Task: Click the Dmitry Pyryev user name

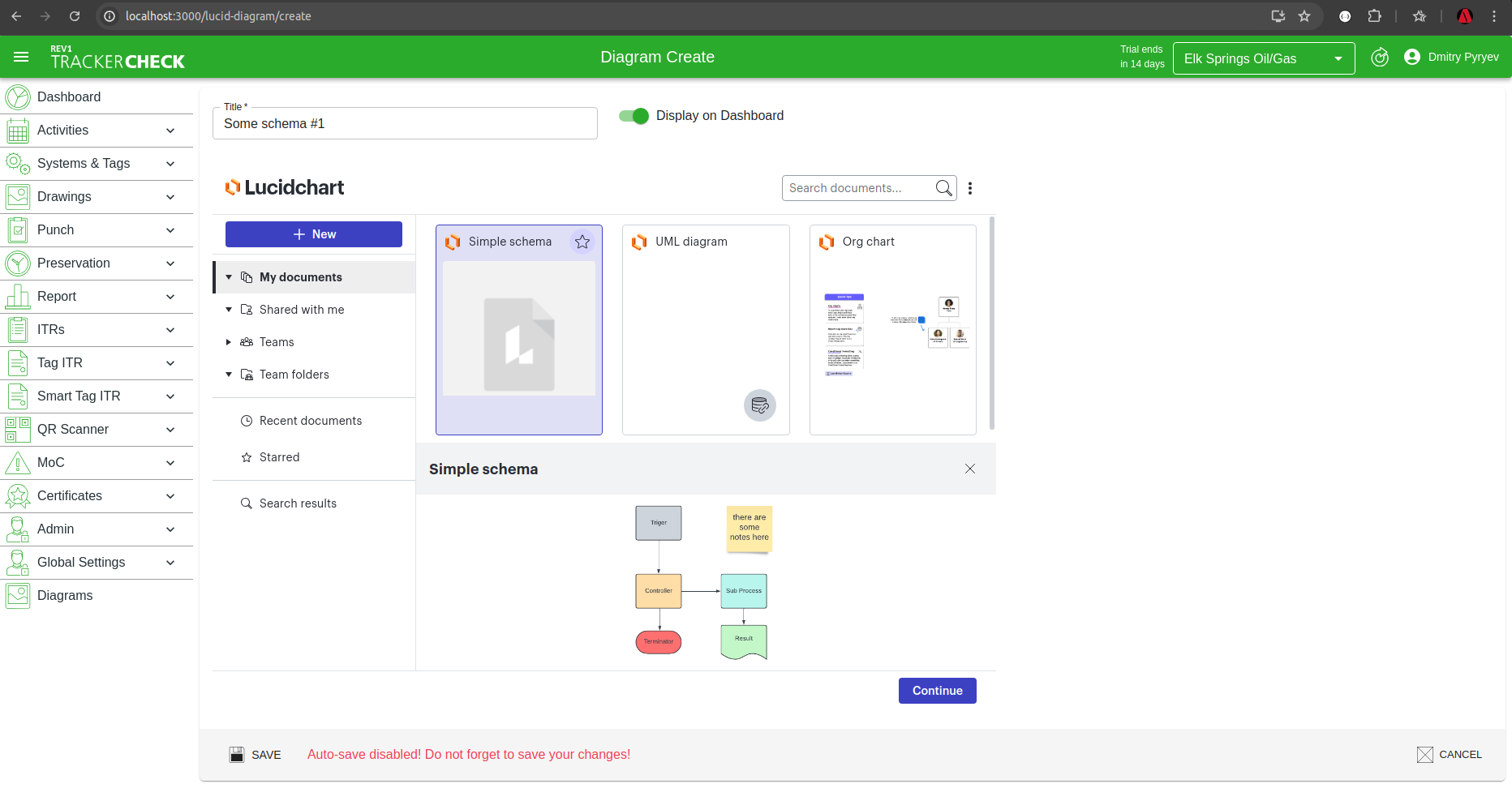Action: click(1463, 57)
